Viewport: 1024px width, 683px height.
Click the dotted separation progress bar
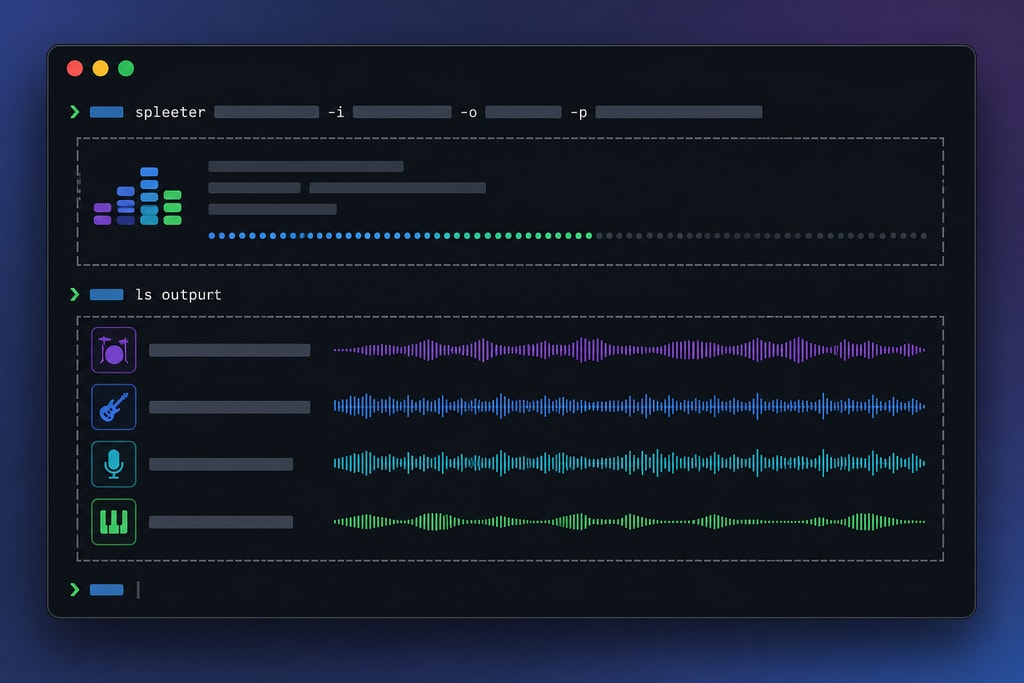(567, 236)
